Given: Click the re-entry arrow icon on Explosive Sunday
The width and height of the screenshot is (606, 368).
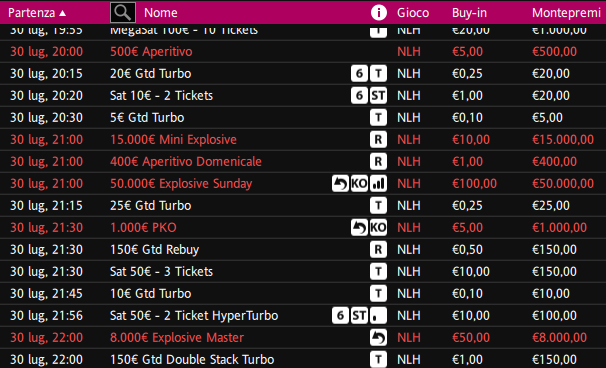Looking at the screenshot, I should coord(340,184).
